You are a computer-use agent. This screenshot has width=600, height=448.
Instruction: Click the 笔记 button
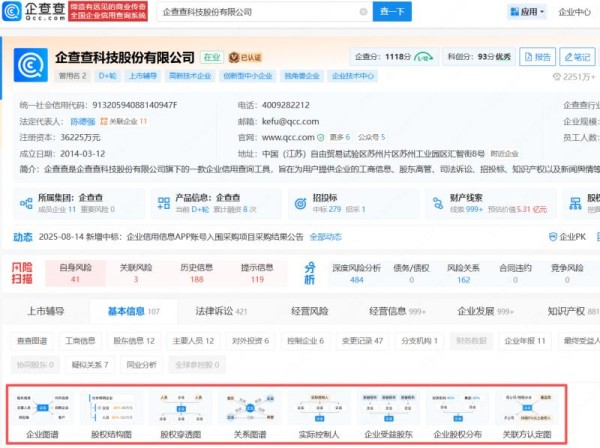point(577,57)
